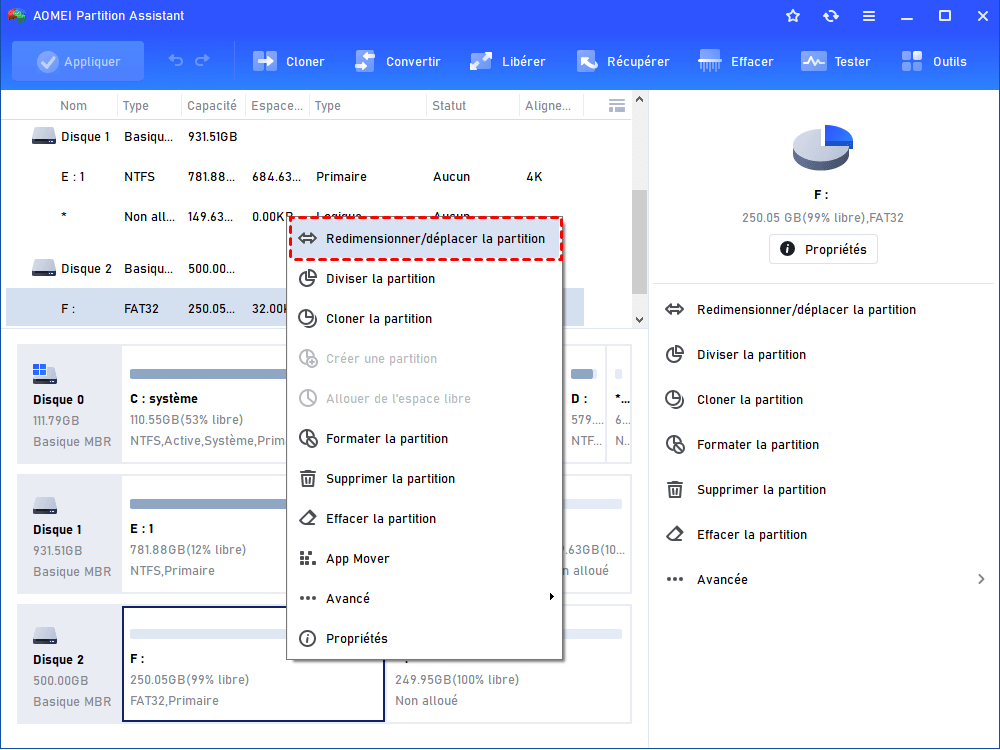The width and height of the screenshot is (1000, 750).
Task: Choose App Mover in context menu
Action: 425,559
